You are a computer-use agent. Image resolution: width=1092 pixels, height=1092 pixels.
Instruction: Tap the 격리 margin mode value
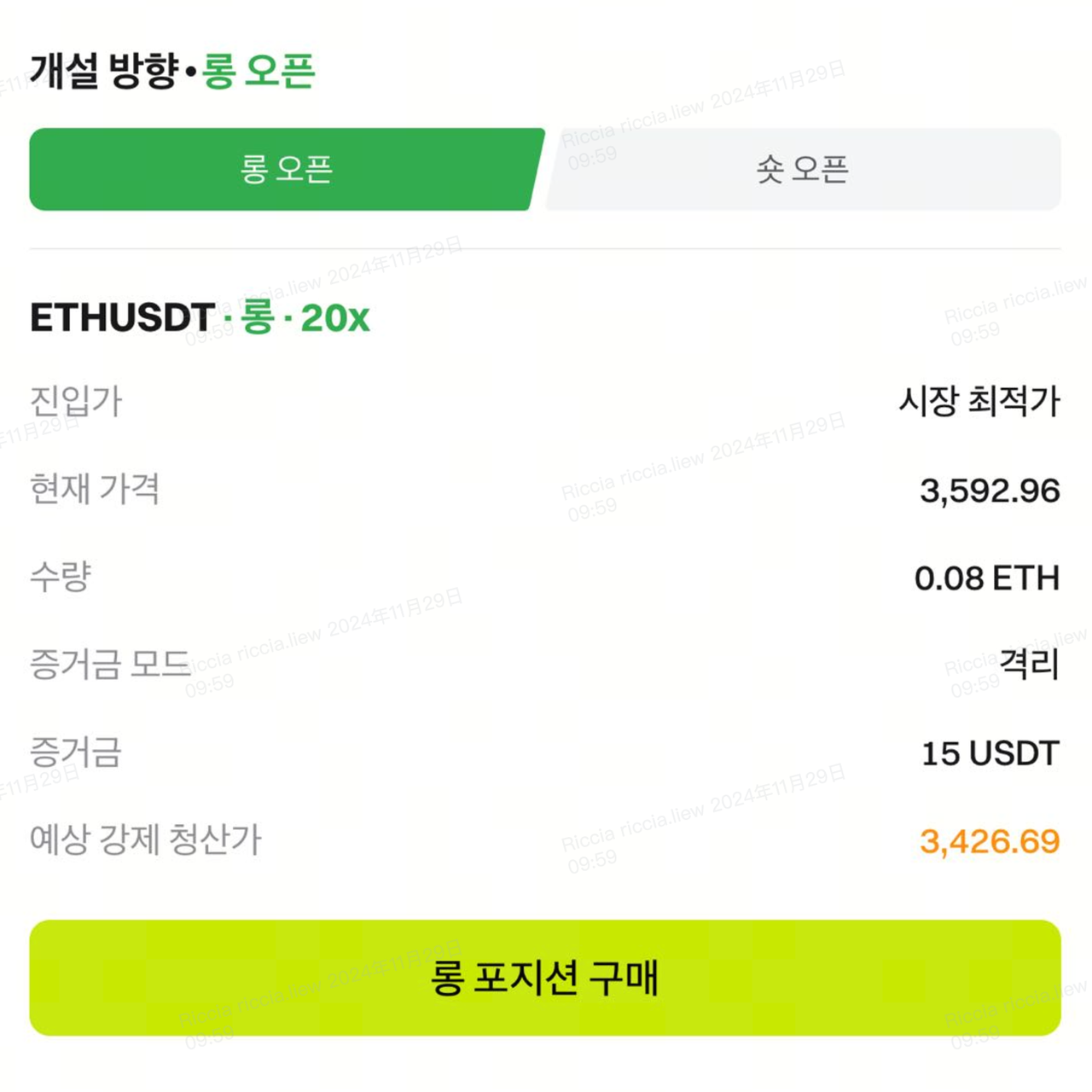click(x=1029, y=665)
